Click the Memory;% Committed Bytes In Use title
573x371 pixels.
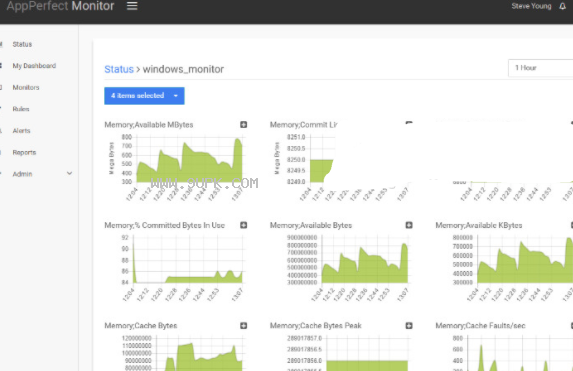(x=164, y=225)
